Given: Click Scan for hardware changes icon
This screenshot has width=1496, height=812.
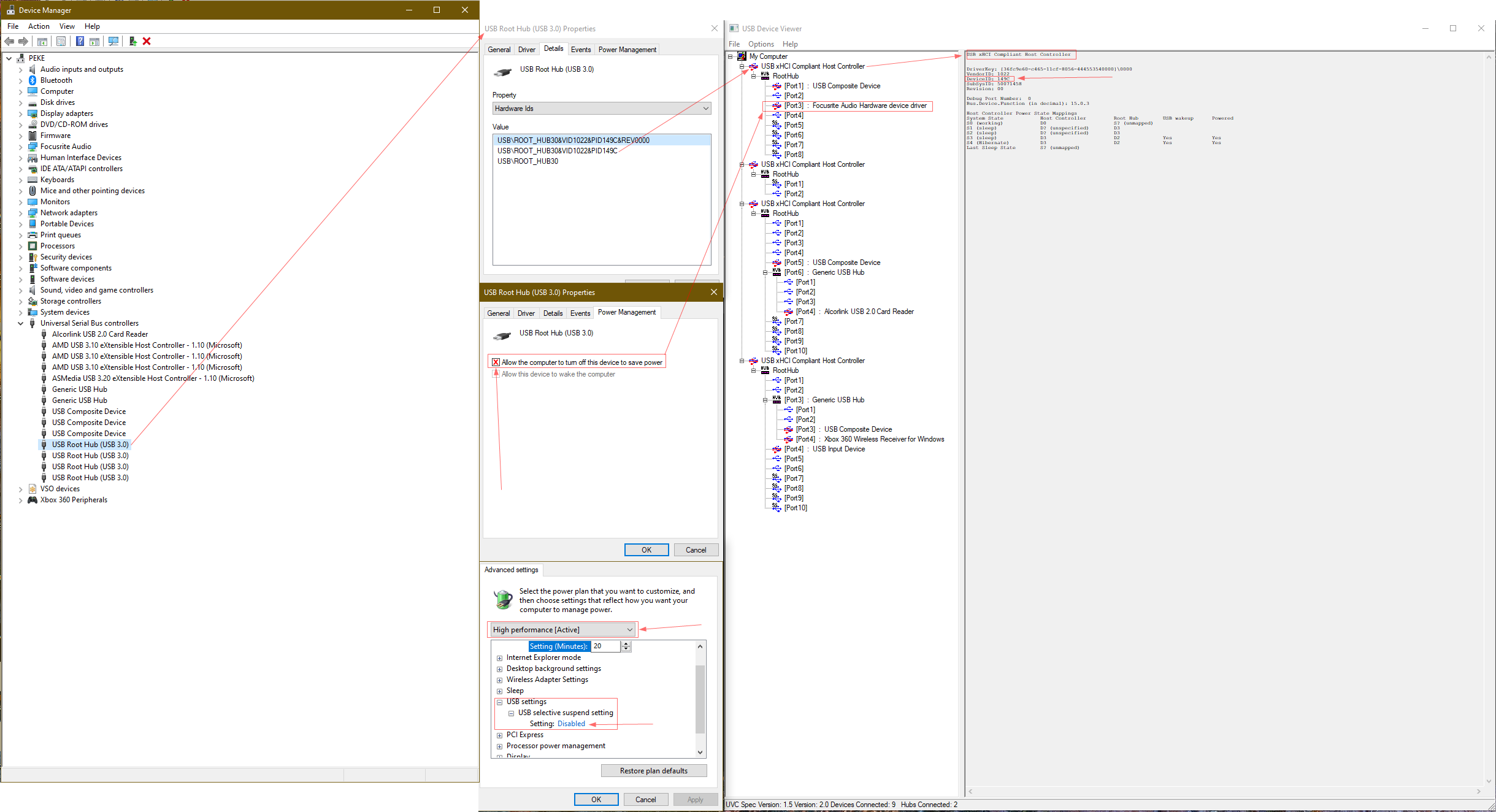Looking at the screenshot, I should coord(113,41).
